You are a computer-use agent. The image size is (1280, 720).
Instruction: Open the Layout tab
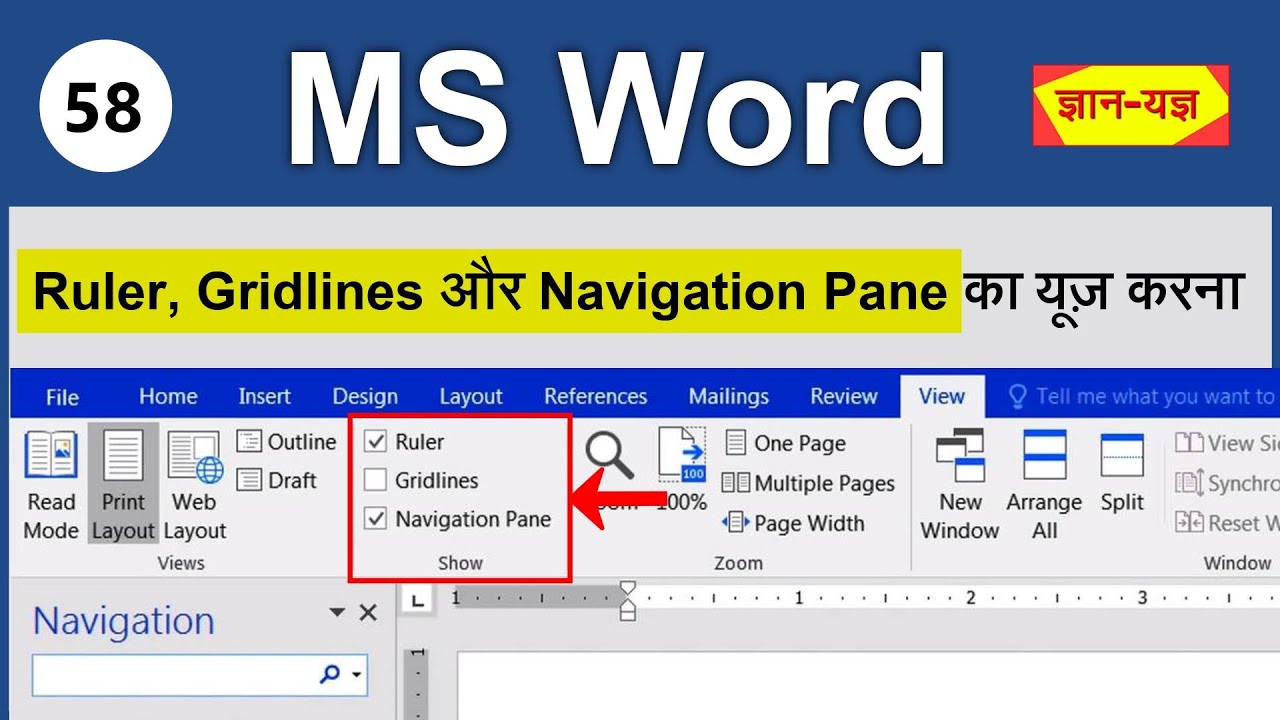pyautogui.click(x=471, y=397)
